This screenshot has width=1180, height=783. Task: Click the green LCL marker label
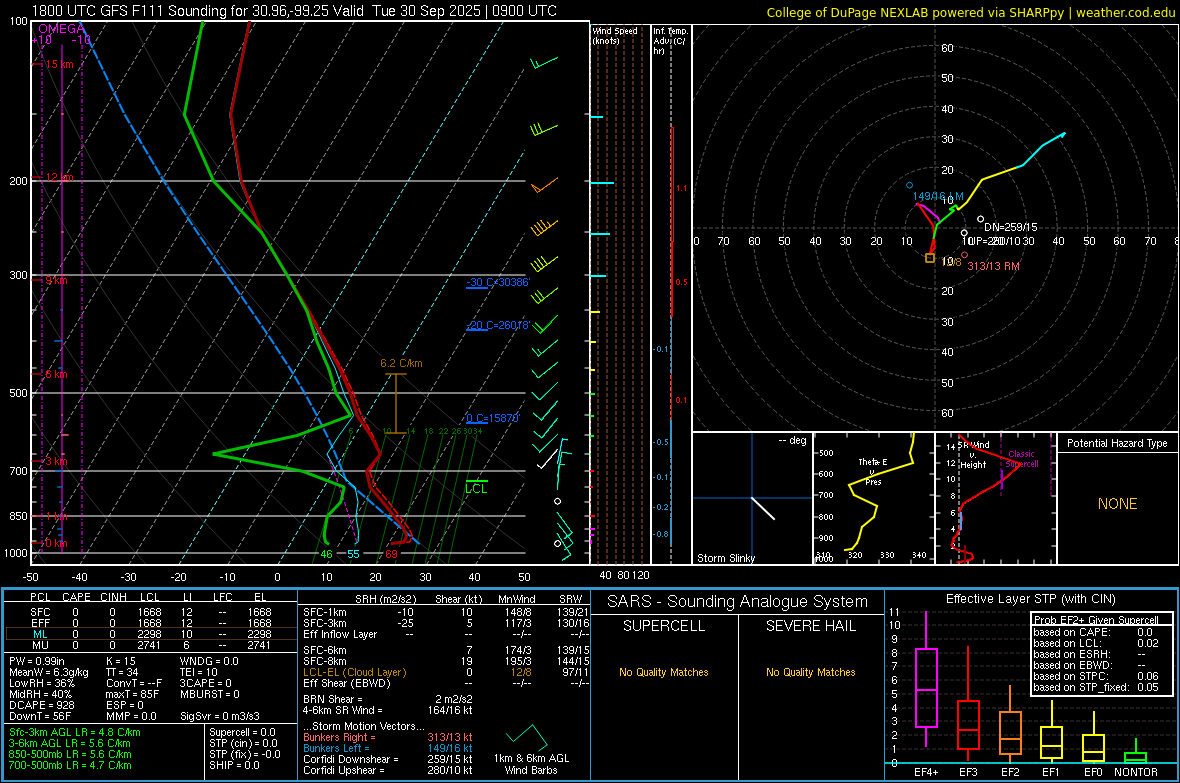476,489
